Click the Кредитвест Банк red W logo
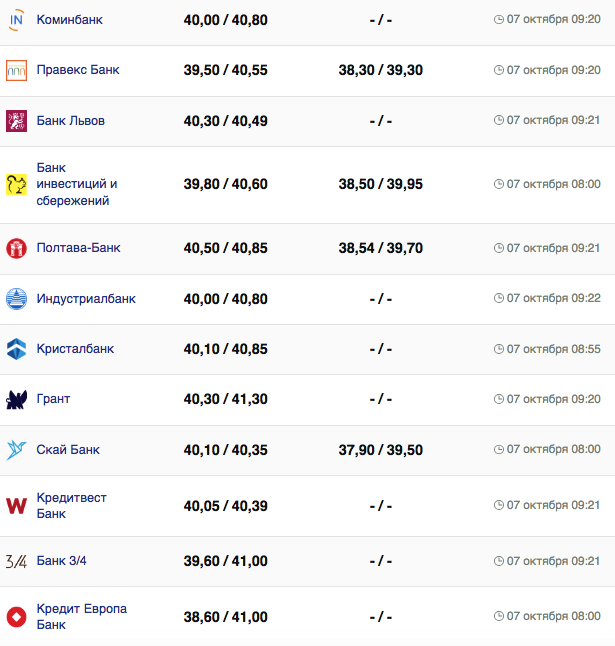This screenshot has width=615, height=646. click(x=16, y=506)
